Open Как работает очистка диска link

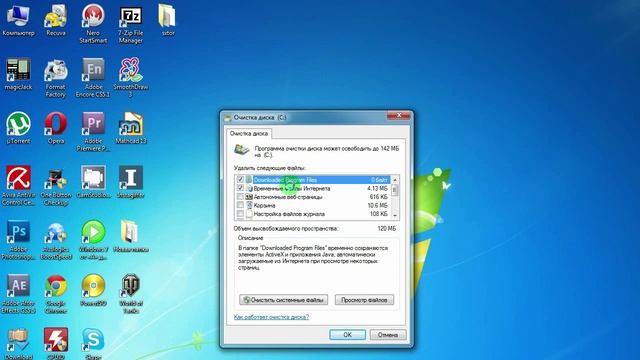tap(271, 317)
